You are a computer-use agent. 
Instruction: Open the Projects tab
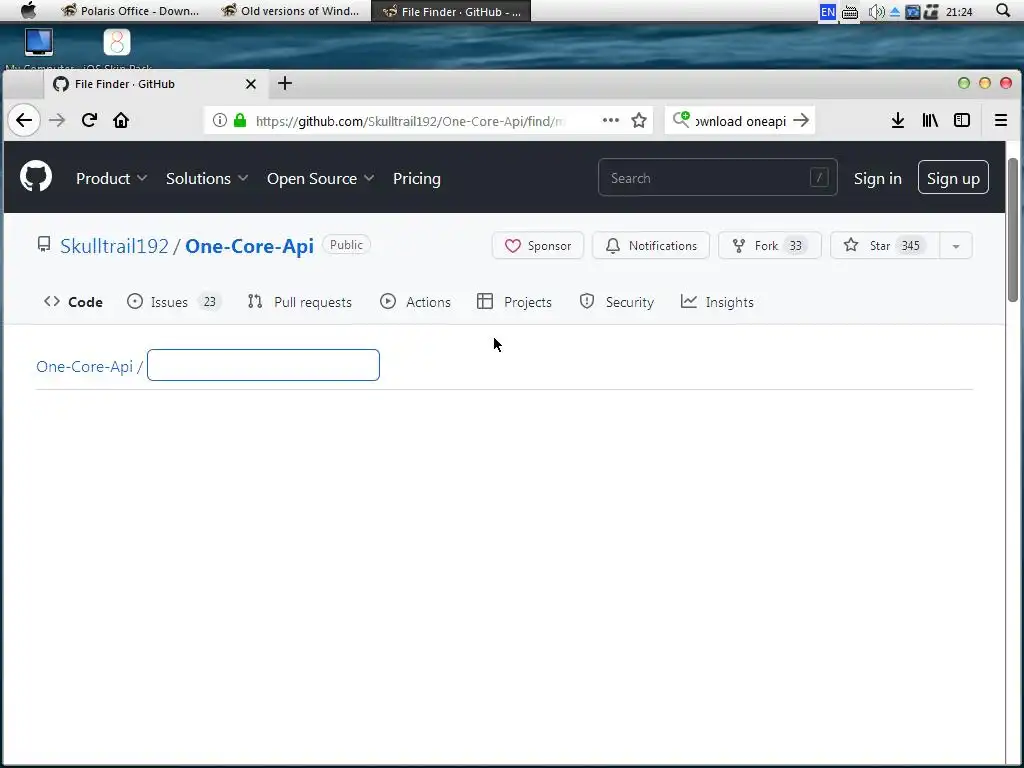click(x=515, y=302)
